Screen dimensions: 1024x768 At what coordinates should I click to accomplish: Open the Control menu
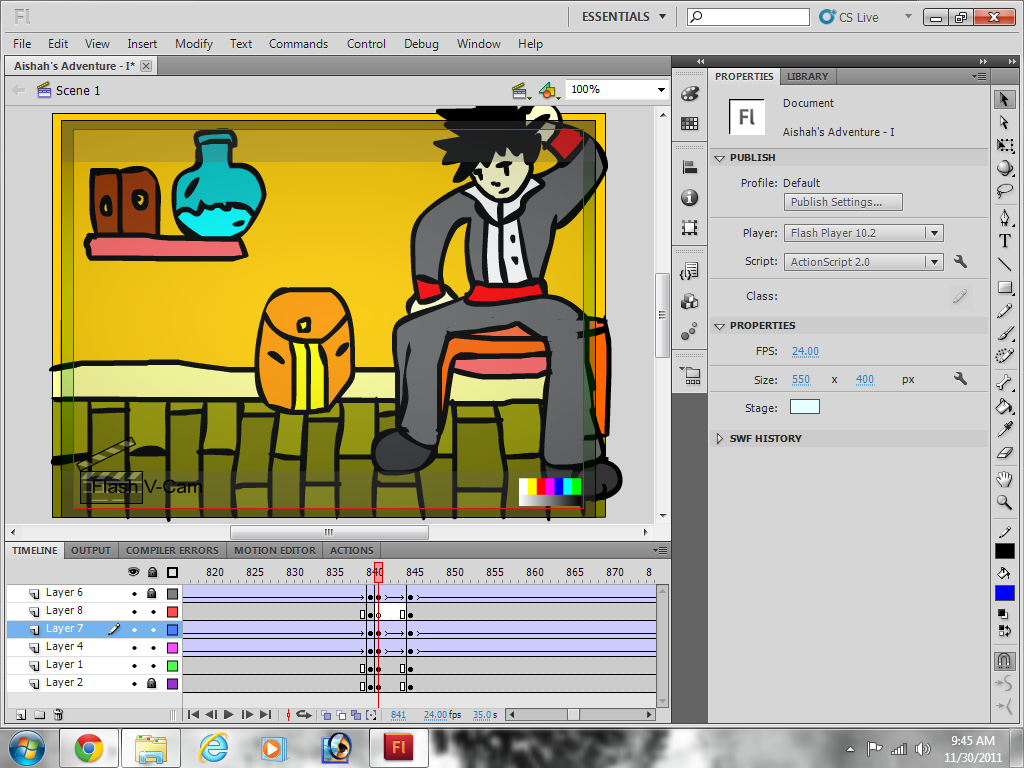click(x=366, y=44)
